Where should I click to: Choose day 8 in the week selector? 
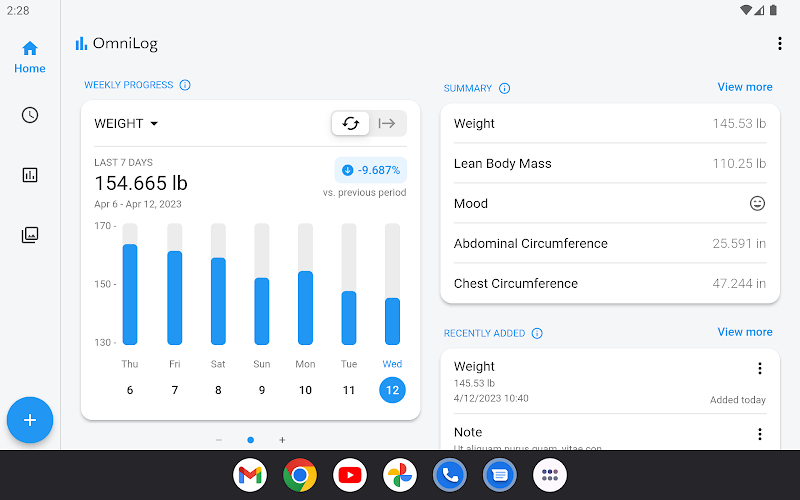tap(218, 390)
